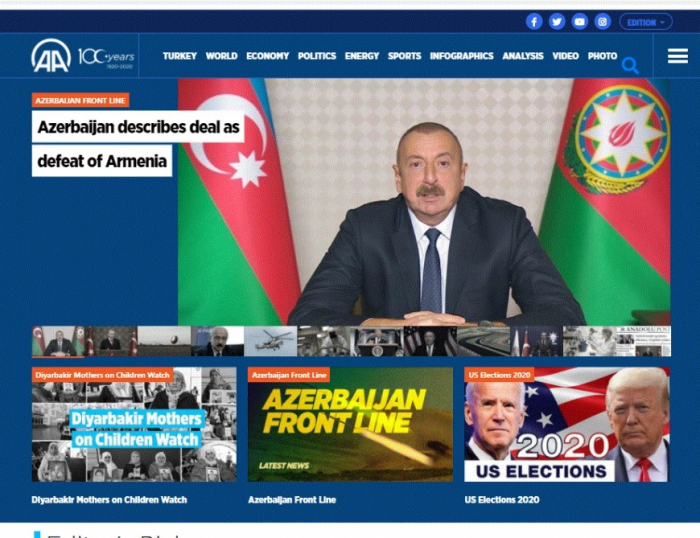700x538 pixels.
Task: Open the Infographics section
Action: (x=462, y=56)
